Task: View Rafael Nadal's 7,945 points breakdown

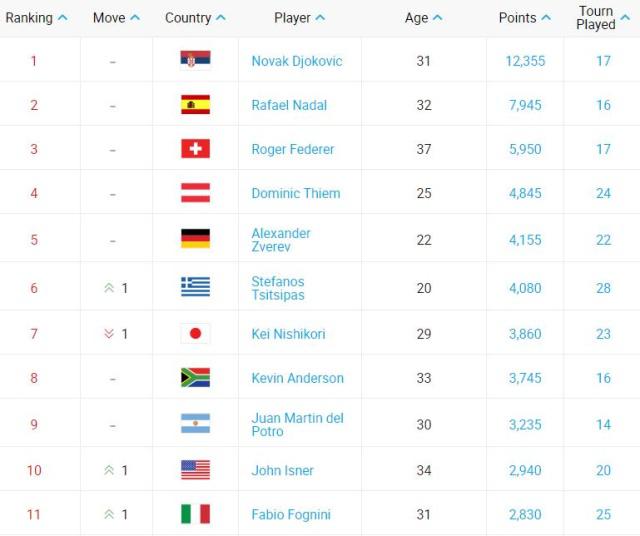Action: [x=525, y=105]
